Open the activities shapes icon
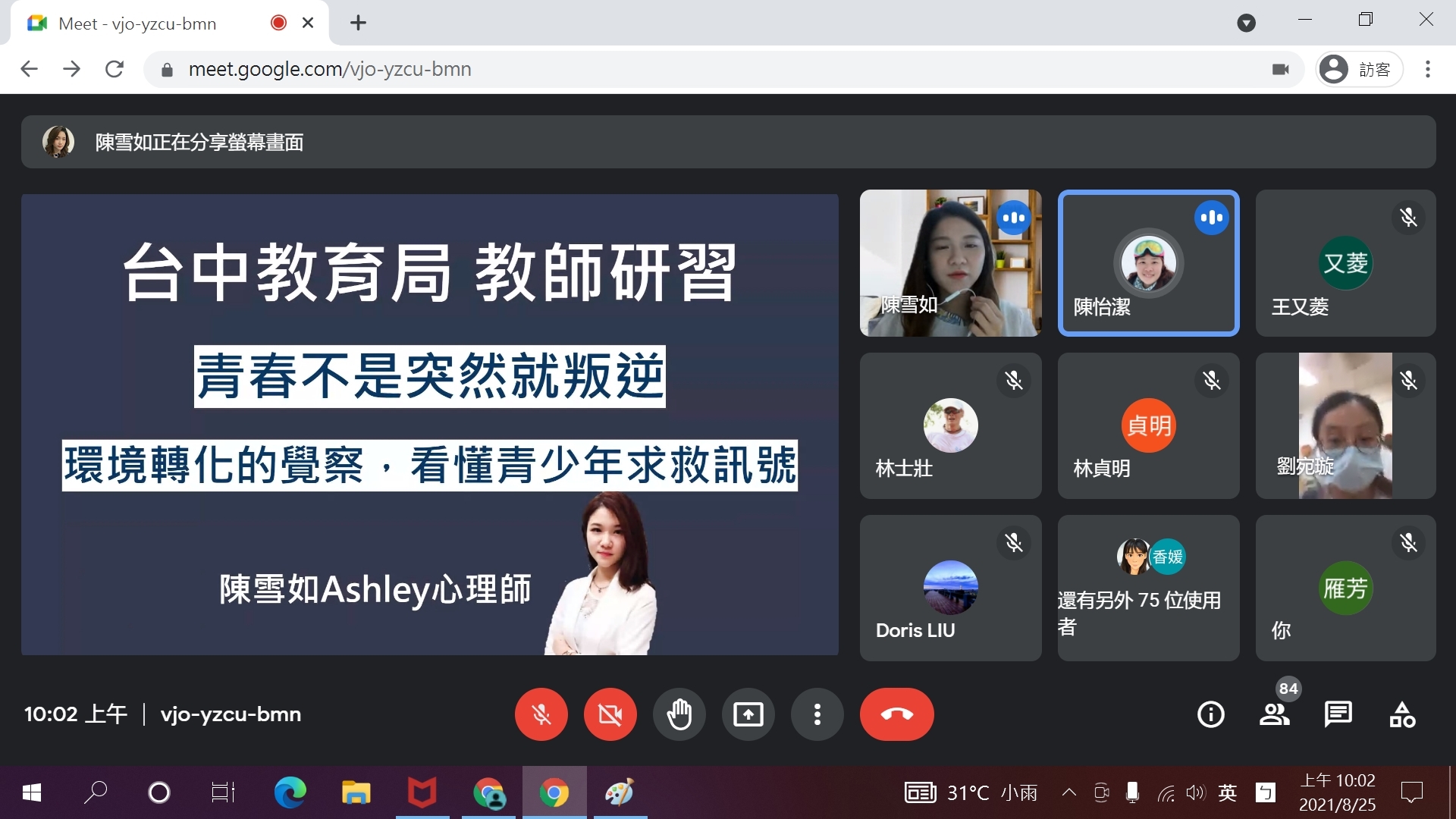The height and width of the screenshot is (819, 1456). [1402, 714]
